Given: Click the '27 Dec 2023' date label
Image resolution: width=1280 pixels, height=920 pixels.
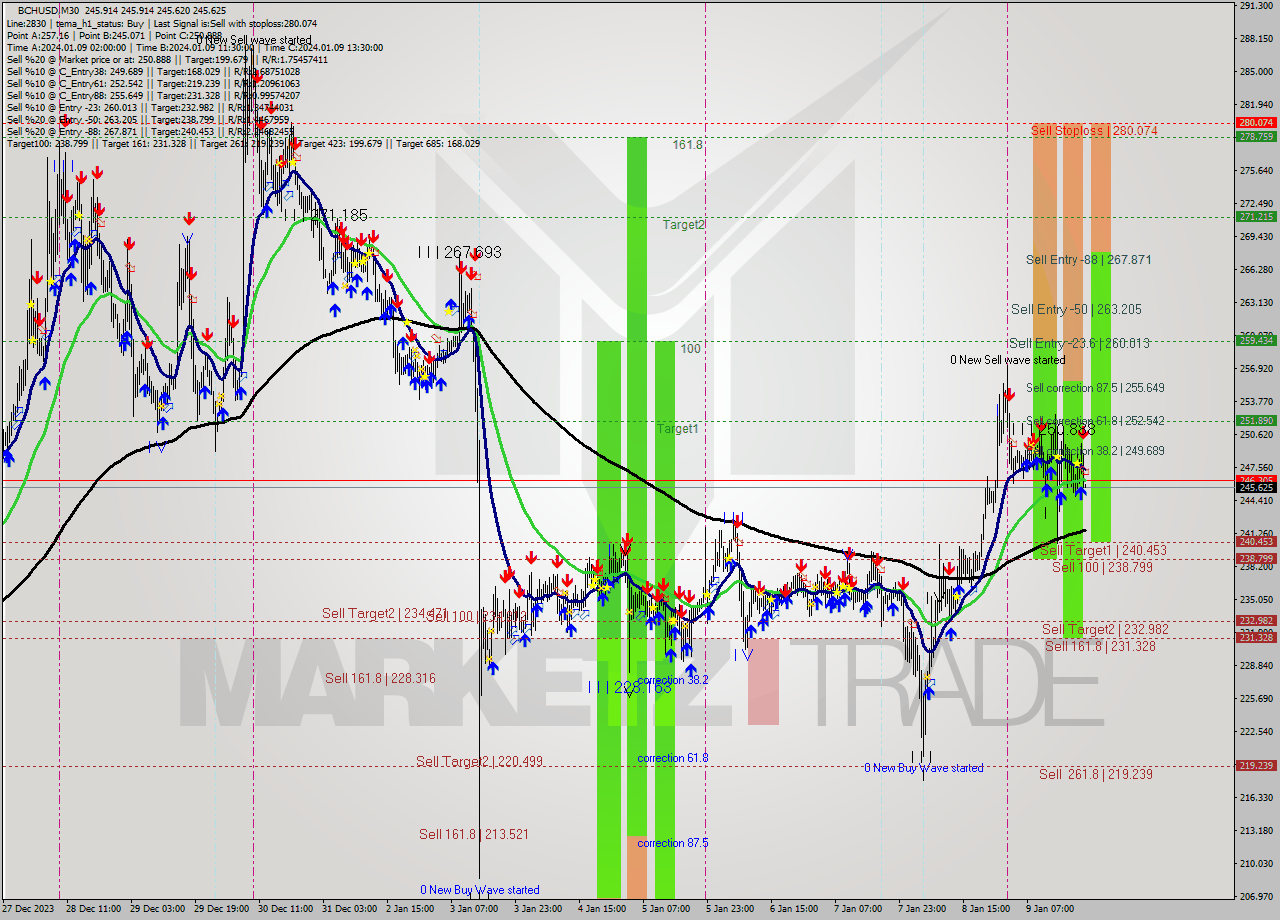Looking at the screenshot, I should 29,910.
